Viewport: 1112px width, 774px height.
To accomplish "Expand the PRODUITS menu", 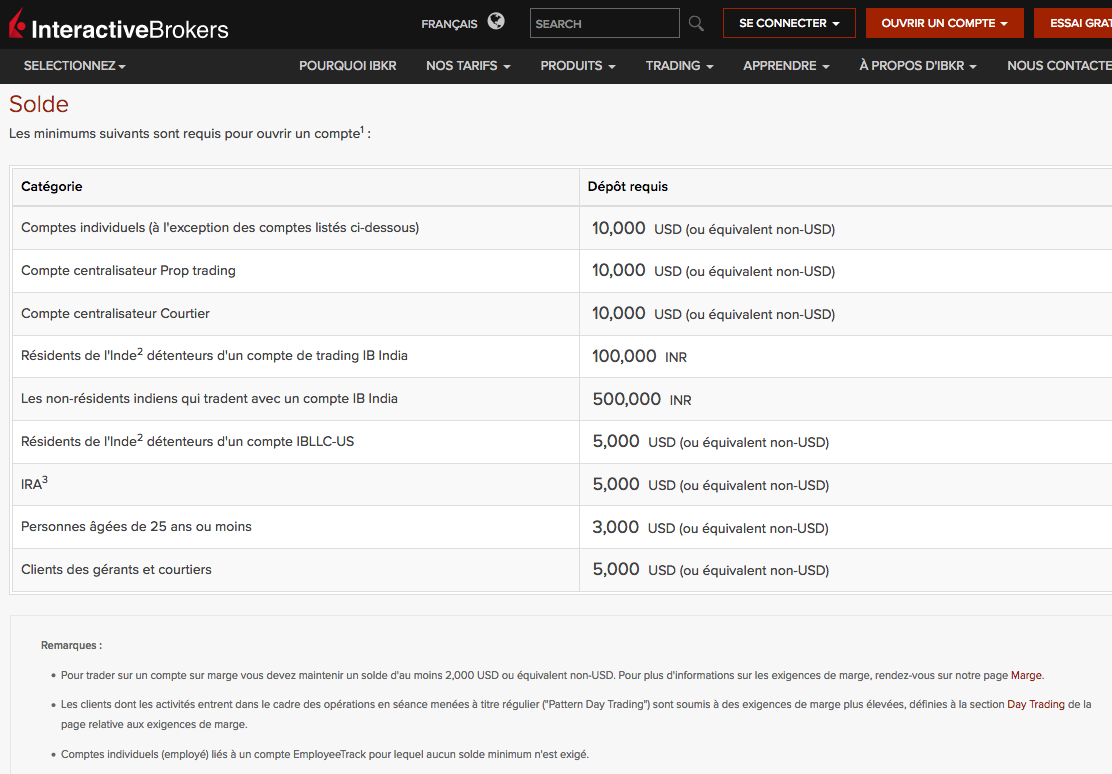I will click(578, 66).
